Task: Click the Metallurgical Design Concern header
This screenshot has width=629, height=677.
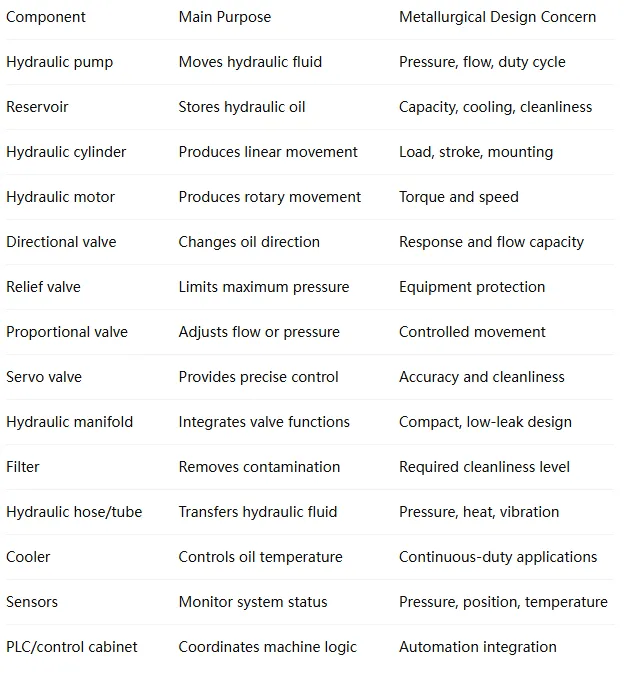Action: (x=497, y=17)
